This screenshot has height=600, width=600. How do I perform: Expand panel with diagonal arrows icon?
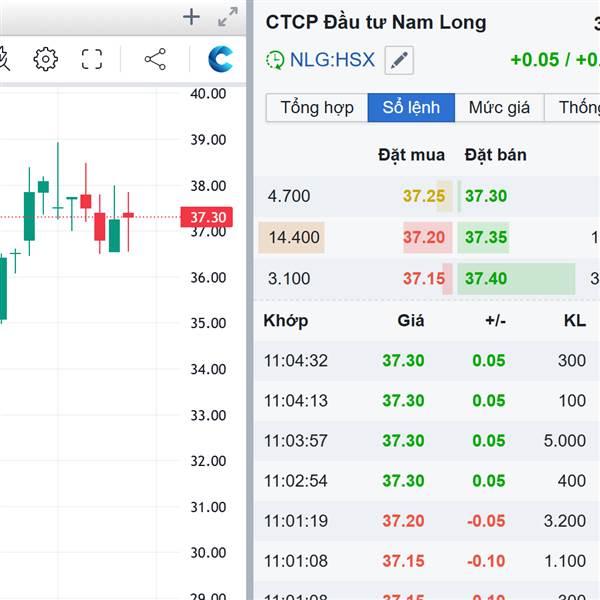coord(228,17)
